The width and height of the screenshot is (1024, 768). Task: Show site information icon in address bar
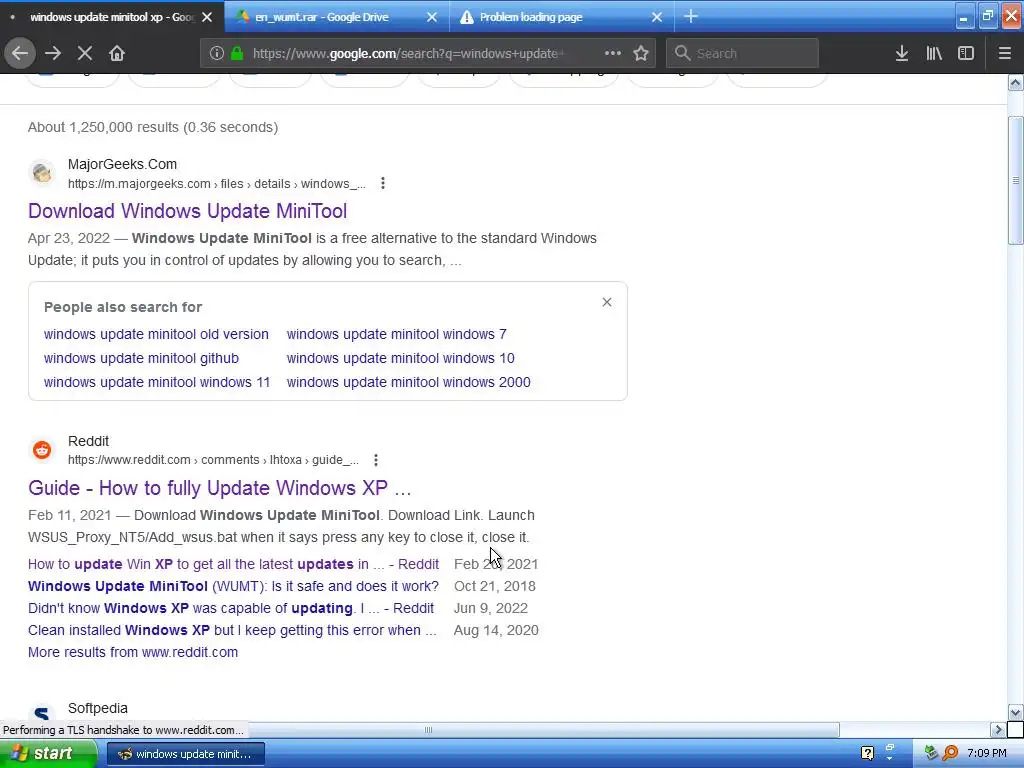point(217,54)
